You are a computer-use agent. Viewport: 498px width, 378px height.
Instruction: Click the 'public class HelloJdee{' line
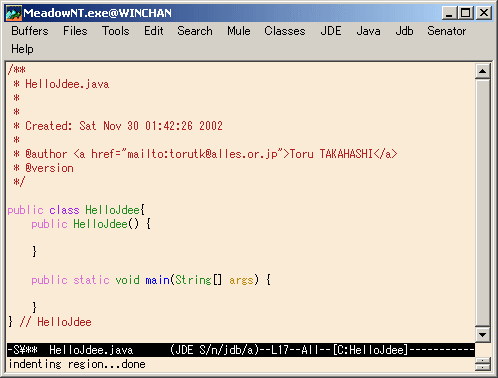pyautogui.click(x=76, y=210)
